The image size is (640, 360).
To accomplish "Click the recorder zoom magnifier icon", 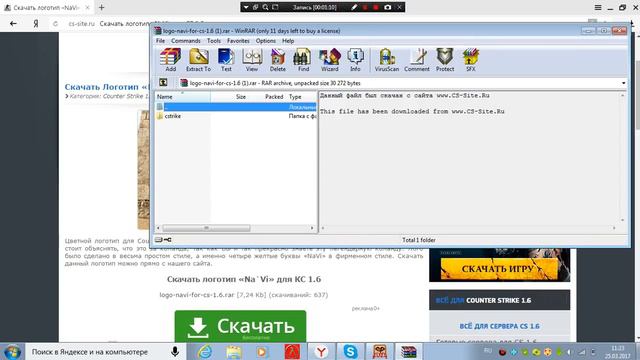I will pyautogui.click(x=265, y=7).
